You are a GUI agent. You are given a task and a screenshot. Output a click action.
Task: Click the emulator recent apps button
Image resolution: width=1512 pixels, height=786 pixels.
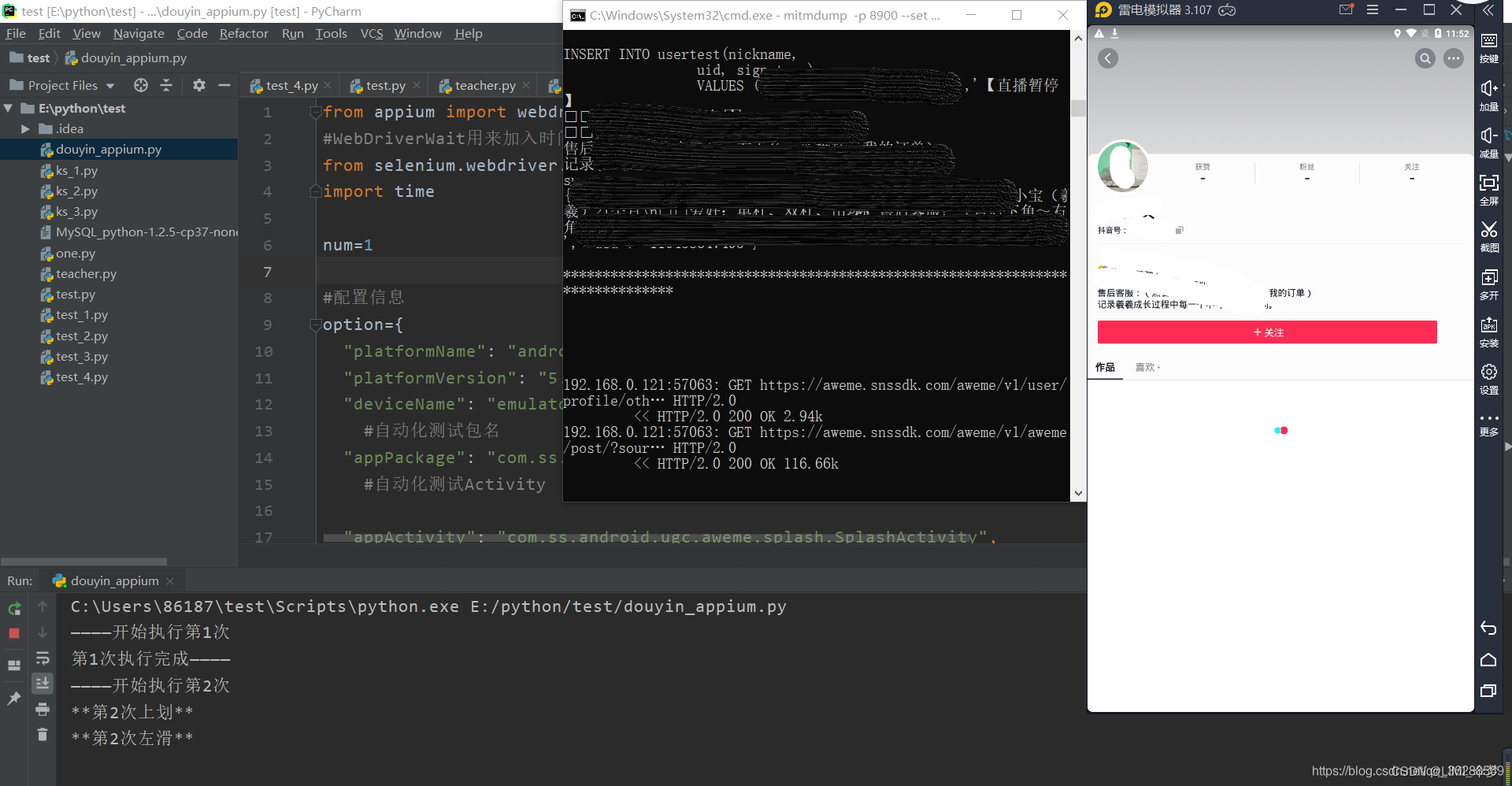(x=1488, y=691)
